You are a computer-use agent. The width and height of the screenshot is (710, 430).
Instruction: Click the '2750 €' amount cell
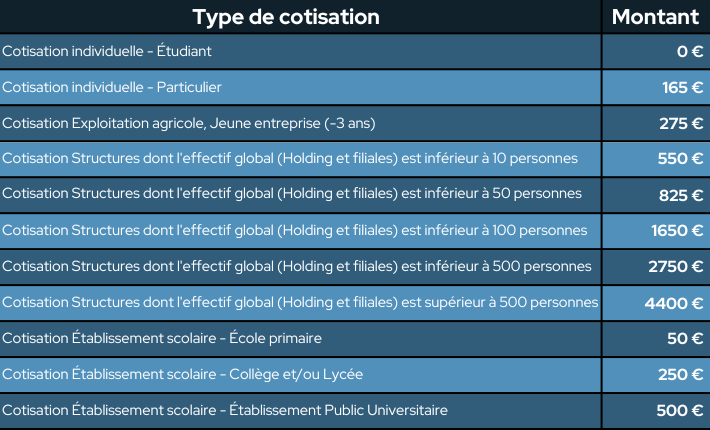676,266
